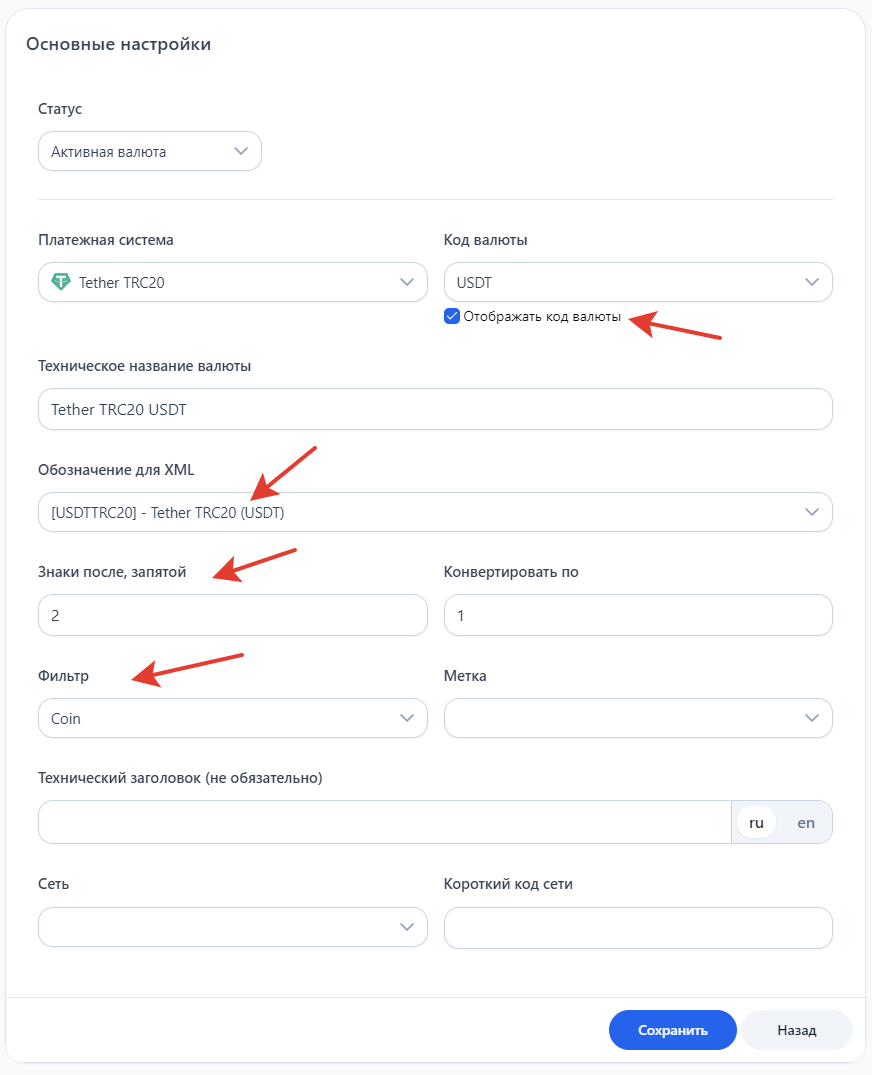Viewport: 872px width, 1075px height.
Task: Select the Конвертировать по input
Action: click(638, 615)
